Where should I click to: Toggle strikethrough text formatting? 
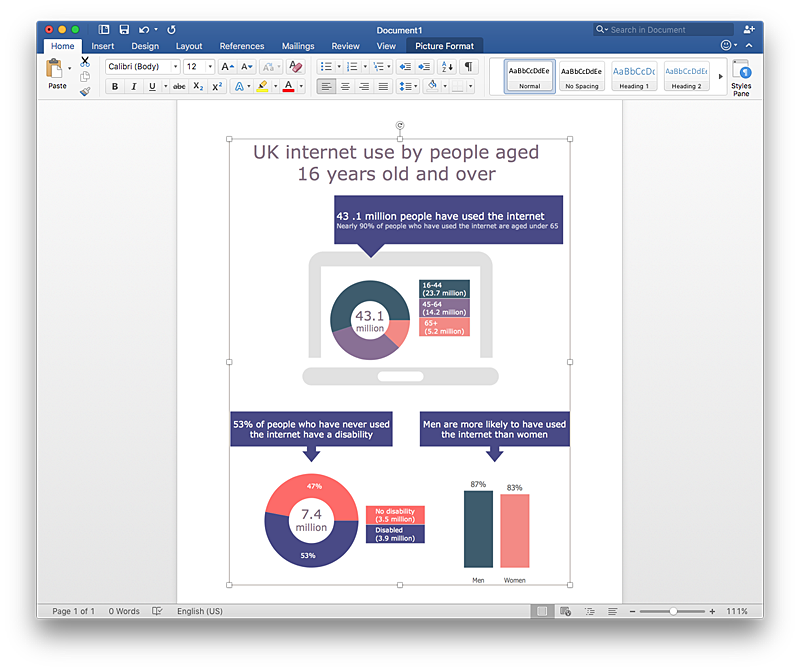point(179,87)
